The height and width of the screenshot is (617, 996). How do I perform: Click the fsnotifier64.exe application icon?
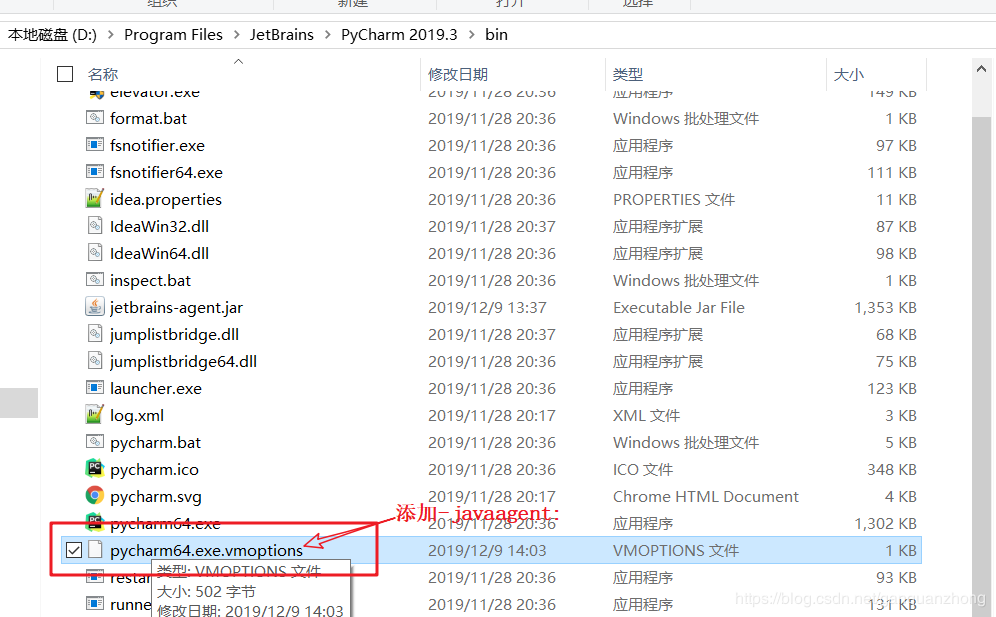pos(95,172)
